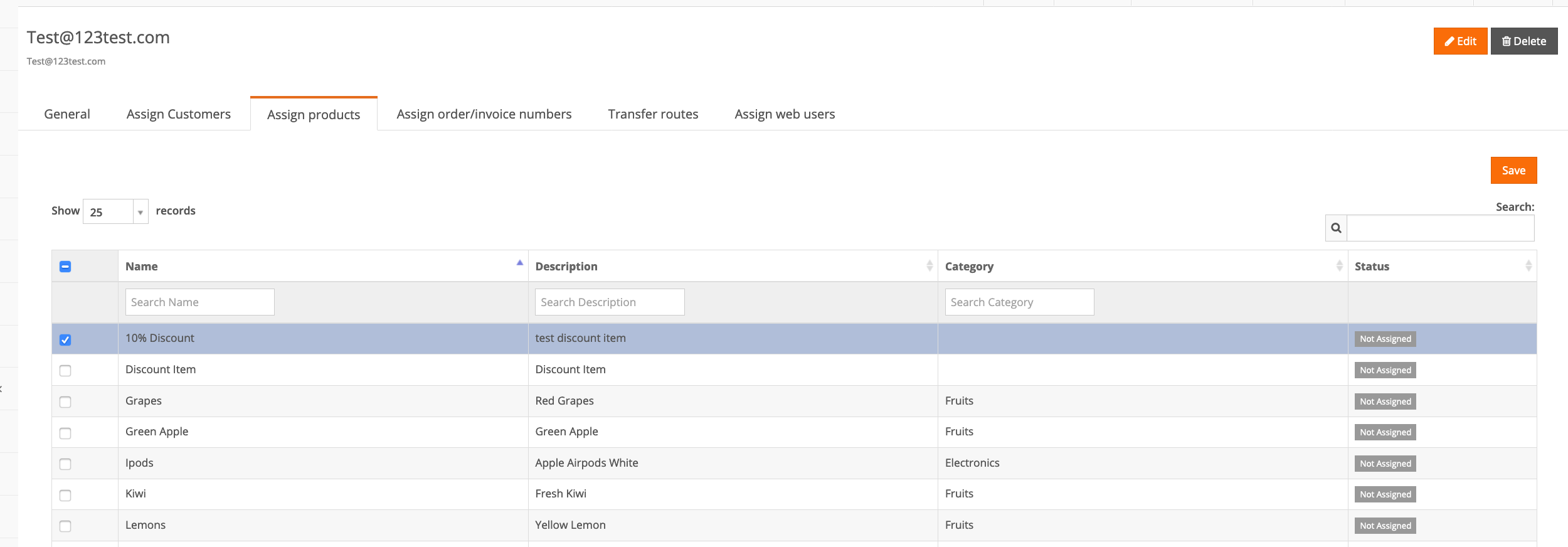Viewport: 1568px width, 547px height.
Task: Click into the Search Category filter field
Action: point(1019,302)
